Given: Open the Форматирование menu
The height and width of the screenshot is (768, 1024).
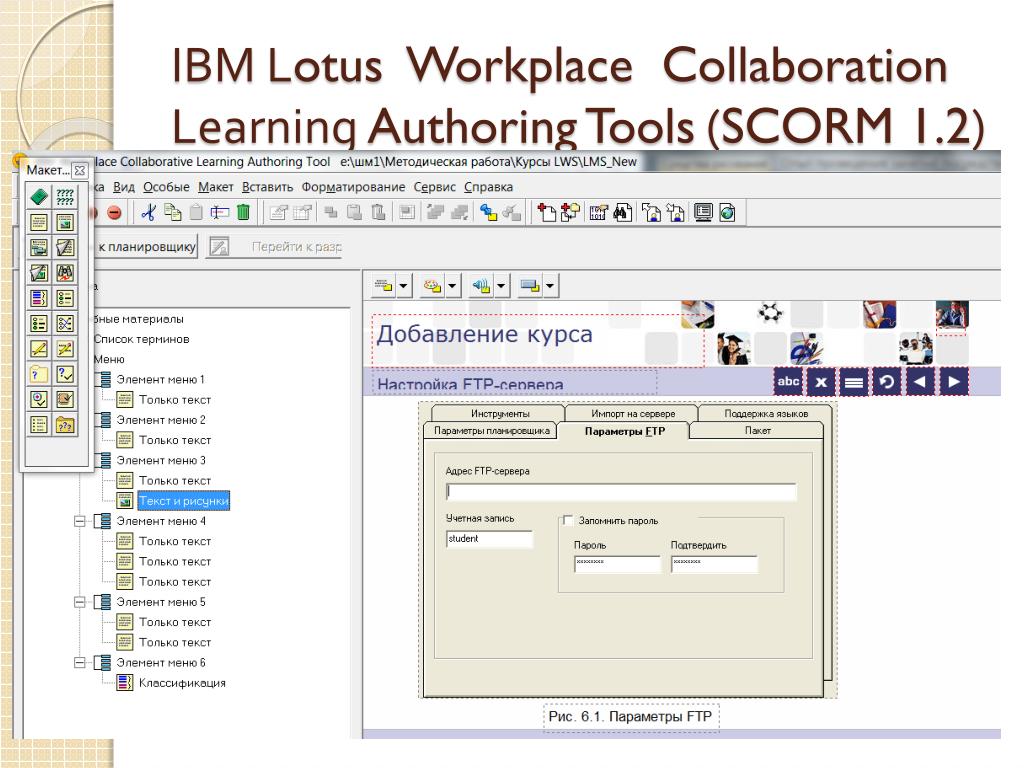Looking at the screenshot, I should pyautogui.click(x=353, y=187).
